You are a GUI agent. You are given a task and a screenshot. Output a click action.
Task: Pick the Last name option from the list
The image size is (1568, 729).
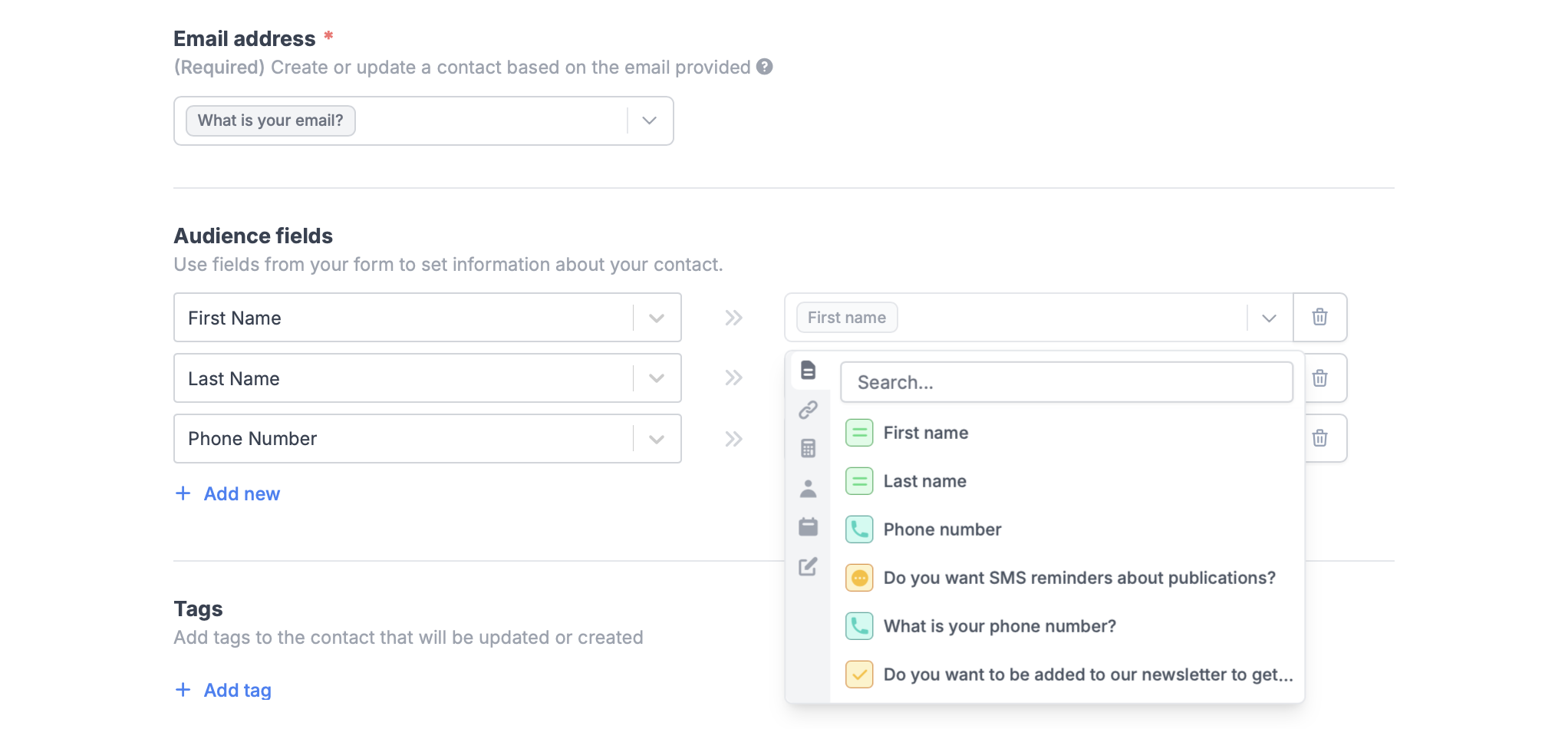tap(924, 481)
